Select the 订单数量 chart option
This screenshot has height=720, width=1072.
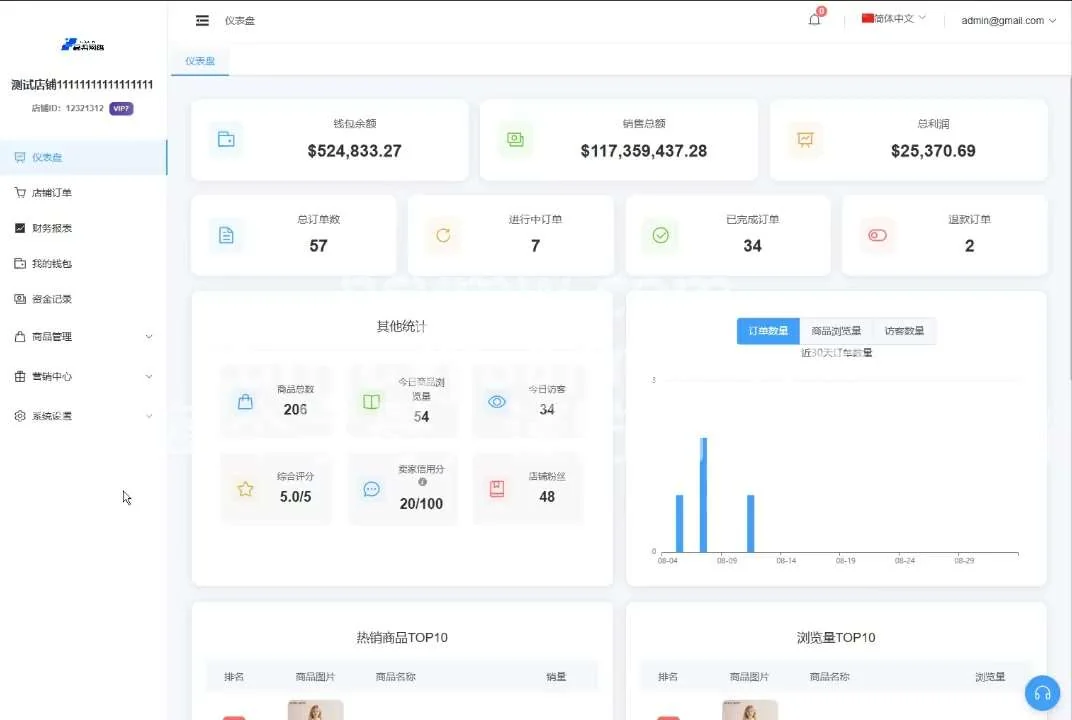[768, 331]
